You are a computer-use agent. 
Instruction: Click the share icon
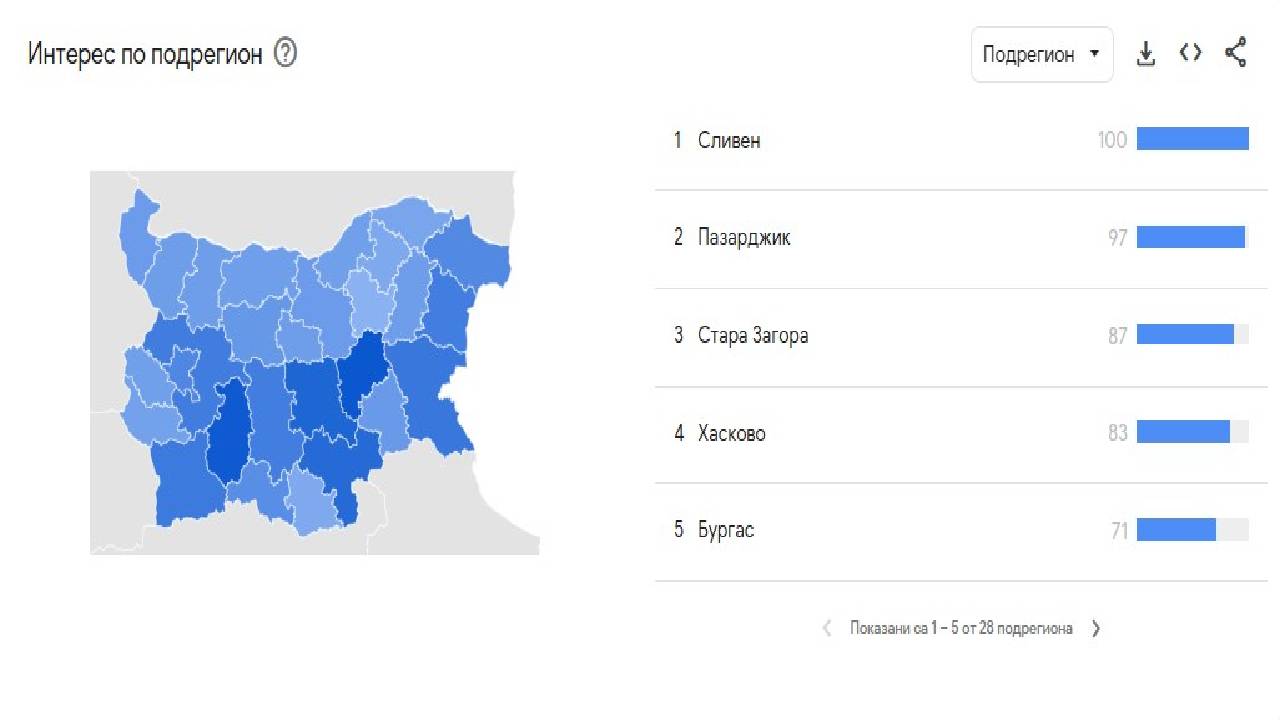(1236, 51)
